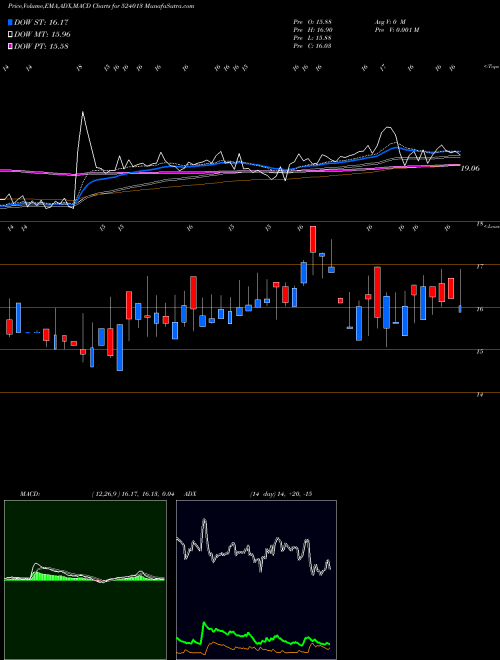
Task: Click the ADX '(14 day) 14, +20, -15' values
Action: pyautogui.click(x=280, y=494)
